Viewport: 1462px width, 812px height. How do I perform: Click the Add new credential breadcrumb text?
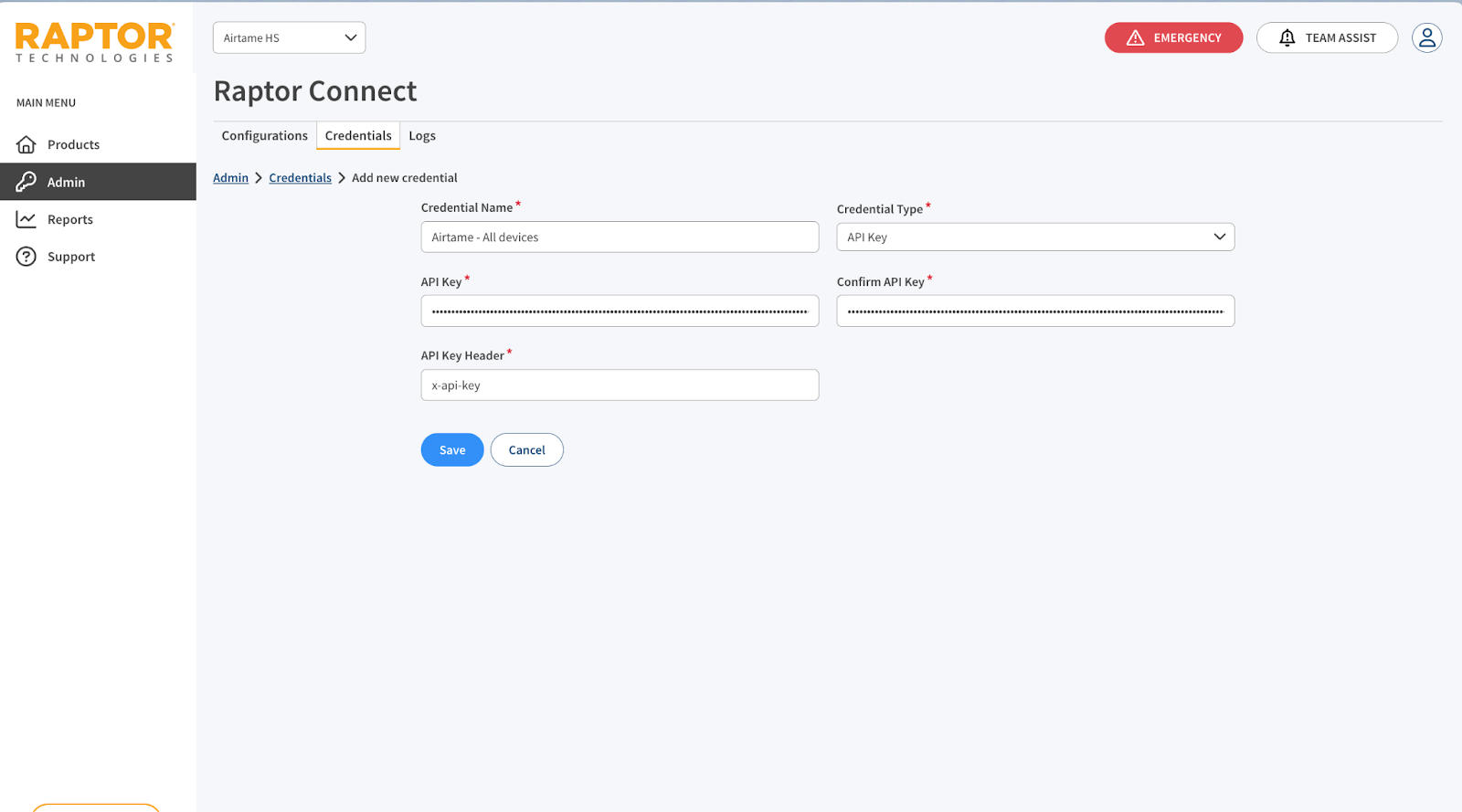(x=404, y=177)
